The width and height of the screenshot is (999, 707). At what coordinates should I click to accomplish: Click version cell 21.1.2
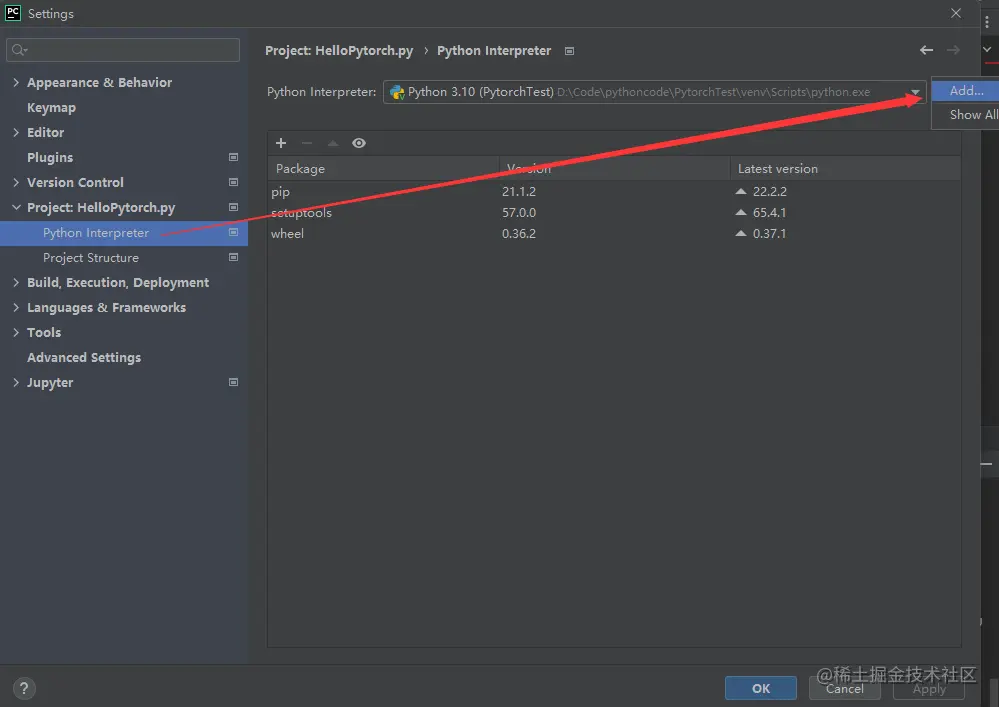[x=519, y=191]
